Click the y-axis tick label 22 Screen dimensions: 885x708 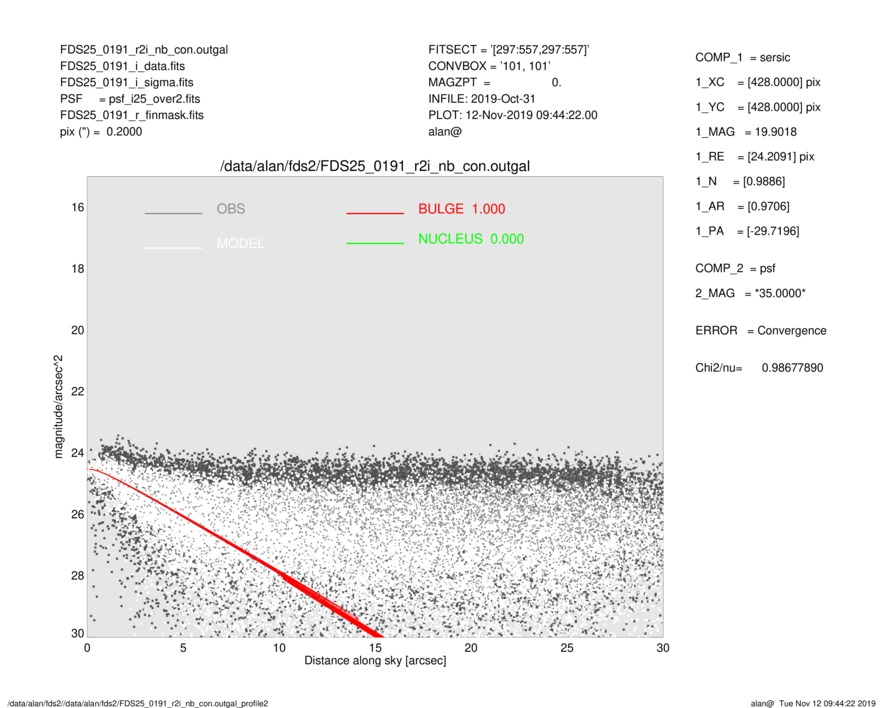pyautogui.click(x=77, y=391)
